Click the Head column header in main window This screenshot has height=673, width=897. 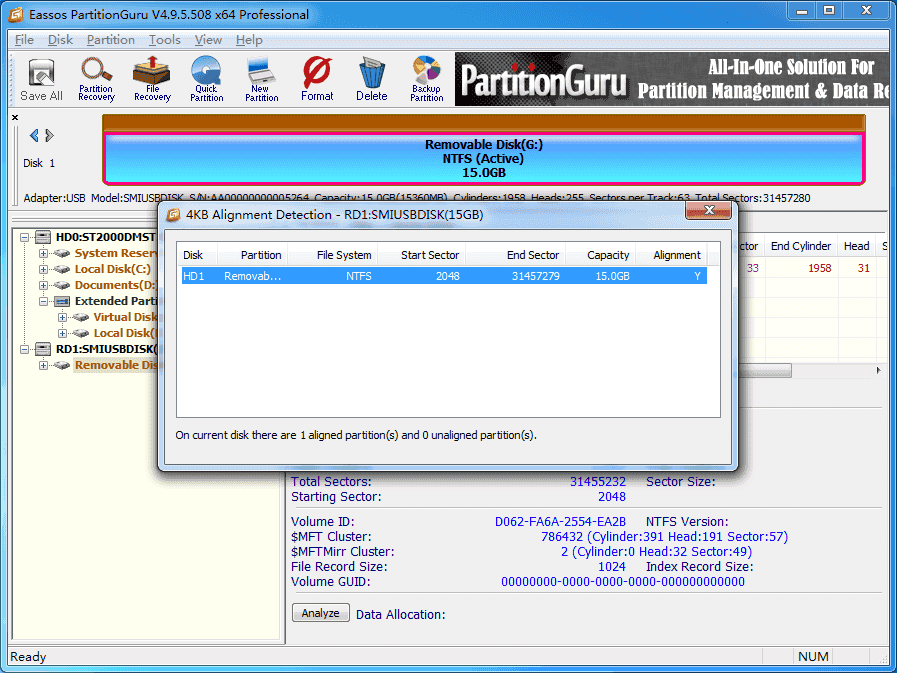[x=856, y=246]
